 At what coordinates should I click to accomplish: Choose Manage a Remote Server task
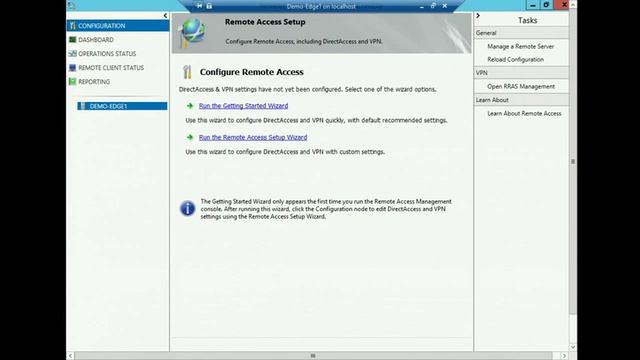point(520,47)
